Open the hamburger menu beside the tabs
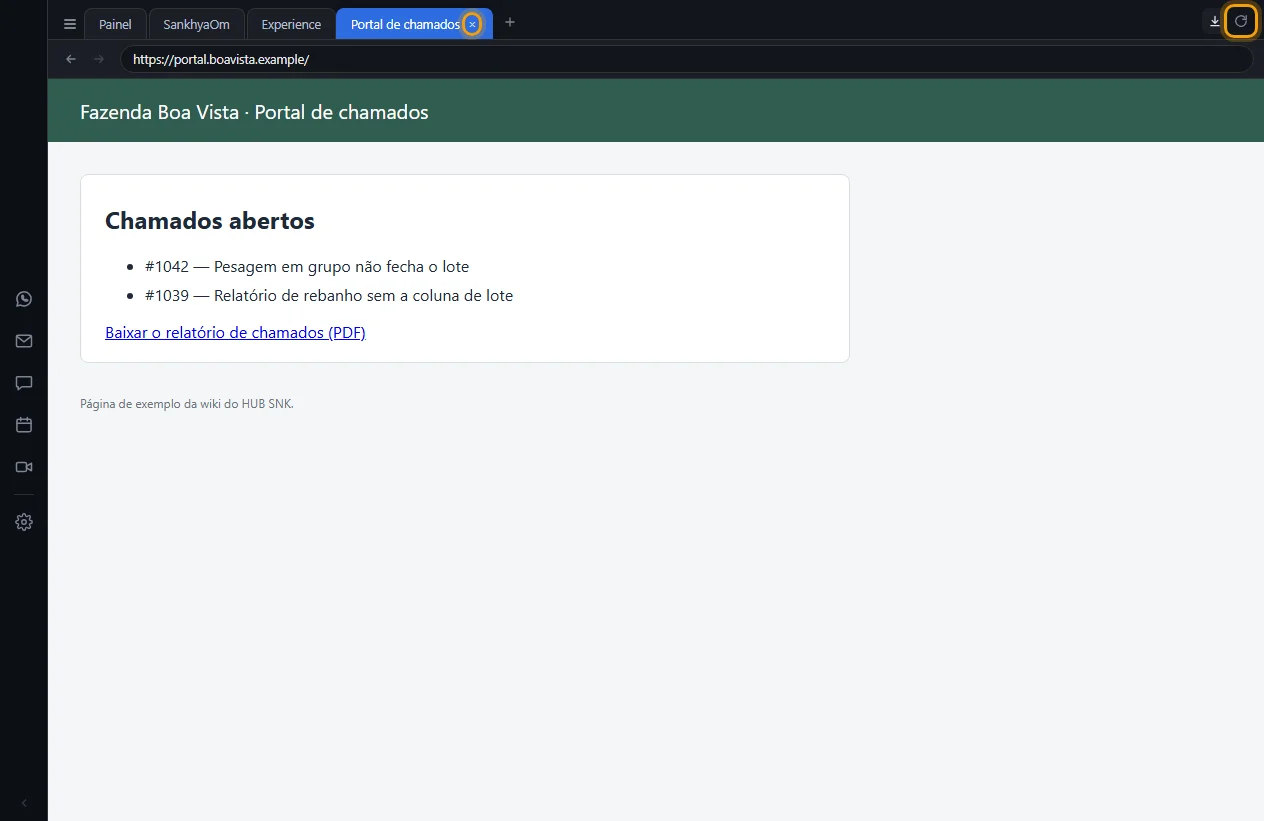 70,24
